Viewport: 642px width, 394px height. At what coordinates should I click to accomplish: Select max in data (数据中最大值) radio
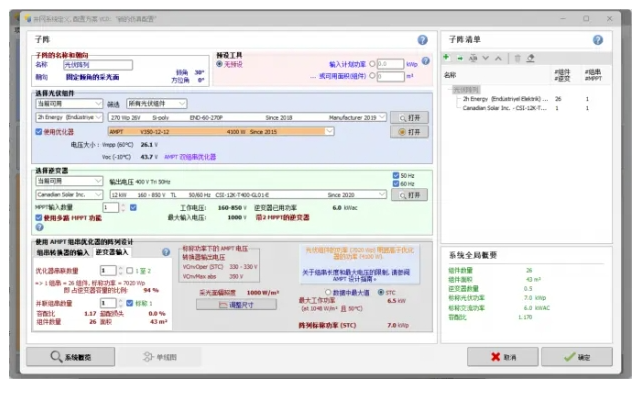click(x=328, y=292)
